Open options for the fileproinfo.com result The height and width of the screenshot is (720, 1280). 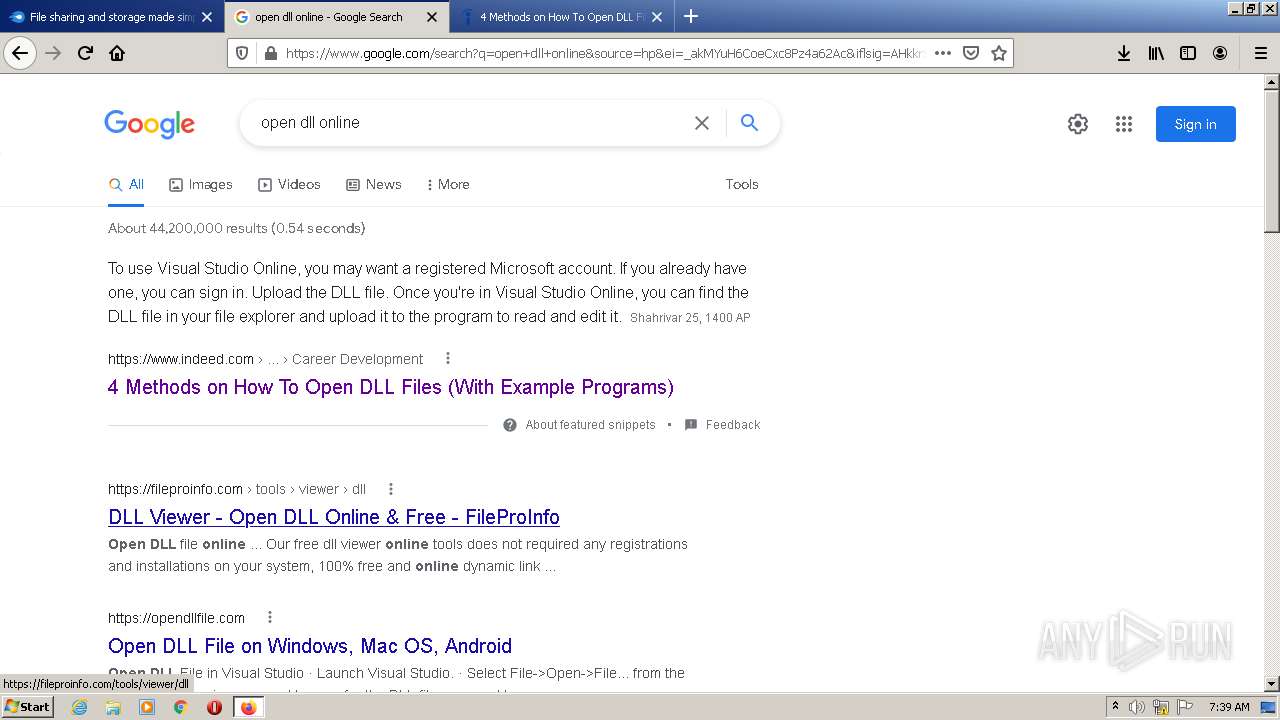point(391,489)
